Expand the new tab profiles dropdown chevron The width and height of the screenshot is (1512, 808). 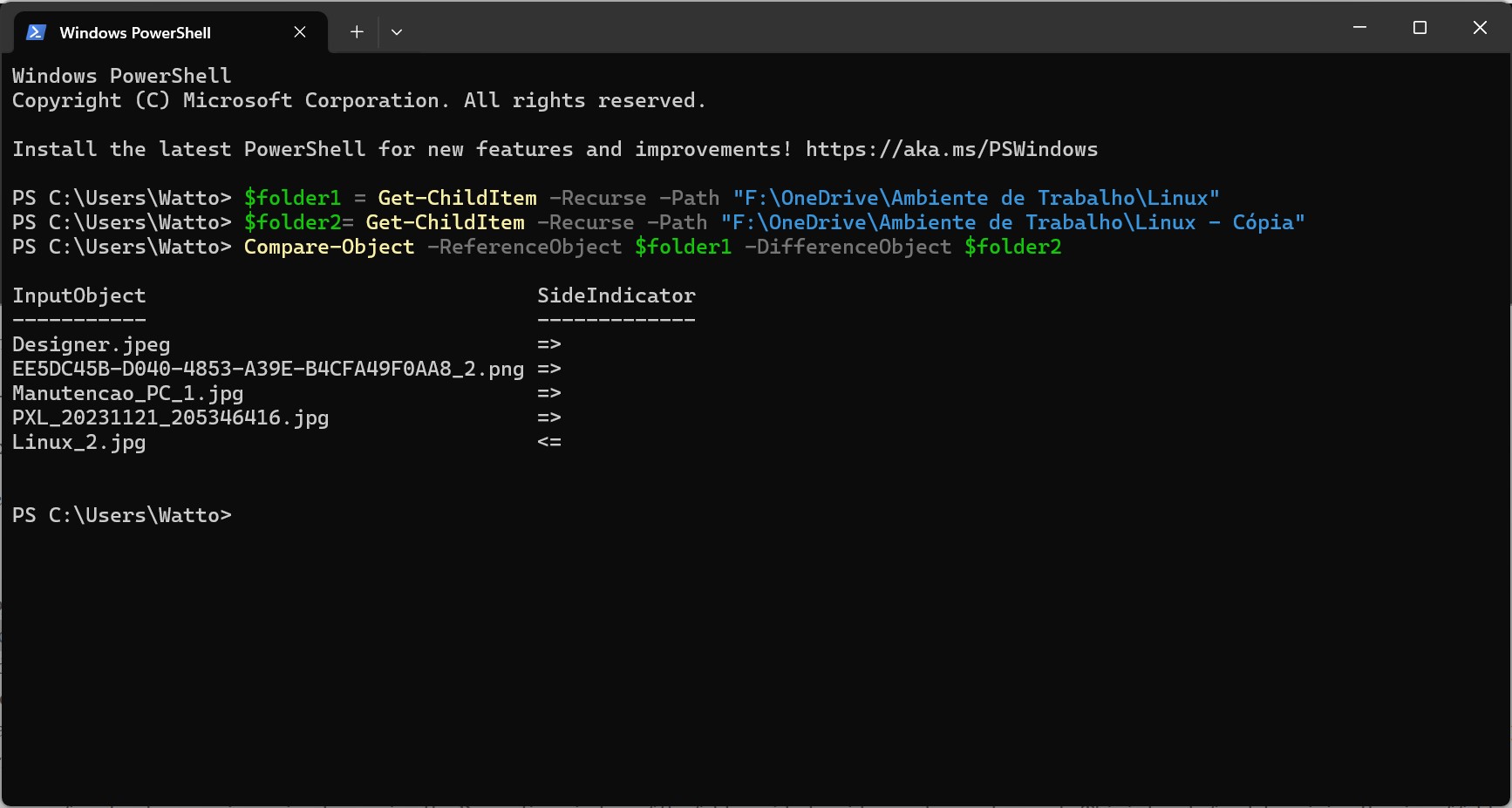(x=397, y=32)
